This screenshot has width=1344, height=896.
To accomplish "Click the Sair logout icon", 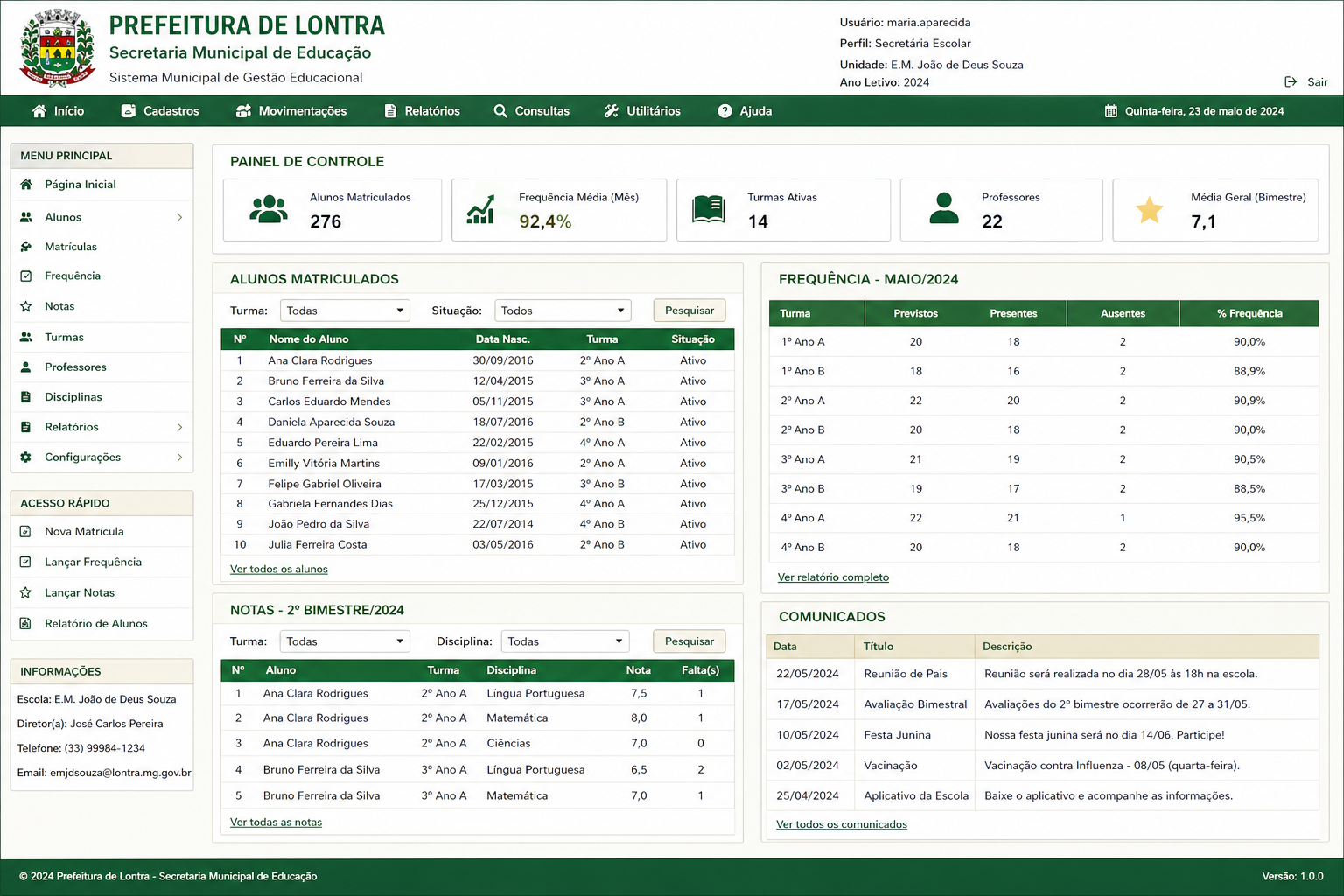I will 1290,81.
